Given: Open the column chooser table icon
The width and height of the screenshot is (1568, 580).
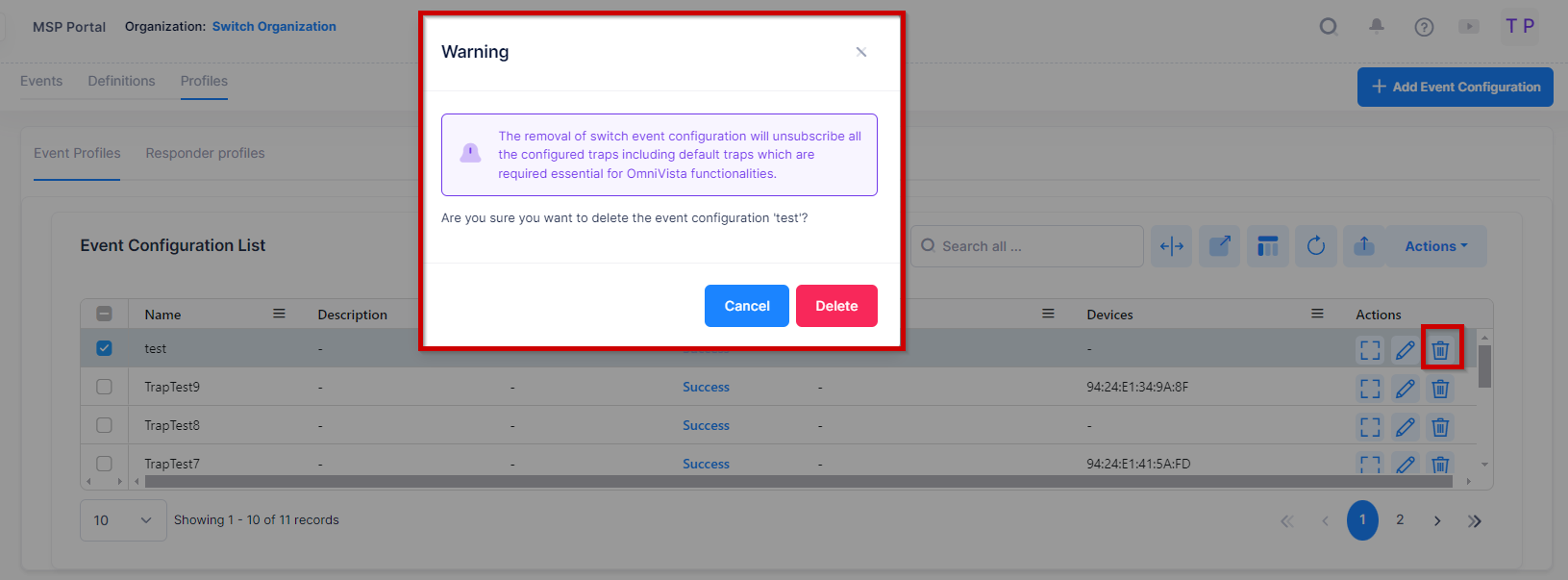Looking at the screenshot, I should (1267, 246).
